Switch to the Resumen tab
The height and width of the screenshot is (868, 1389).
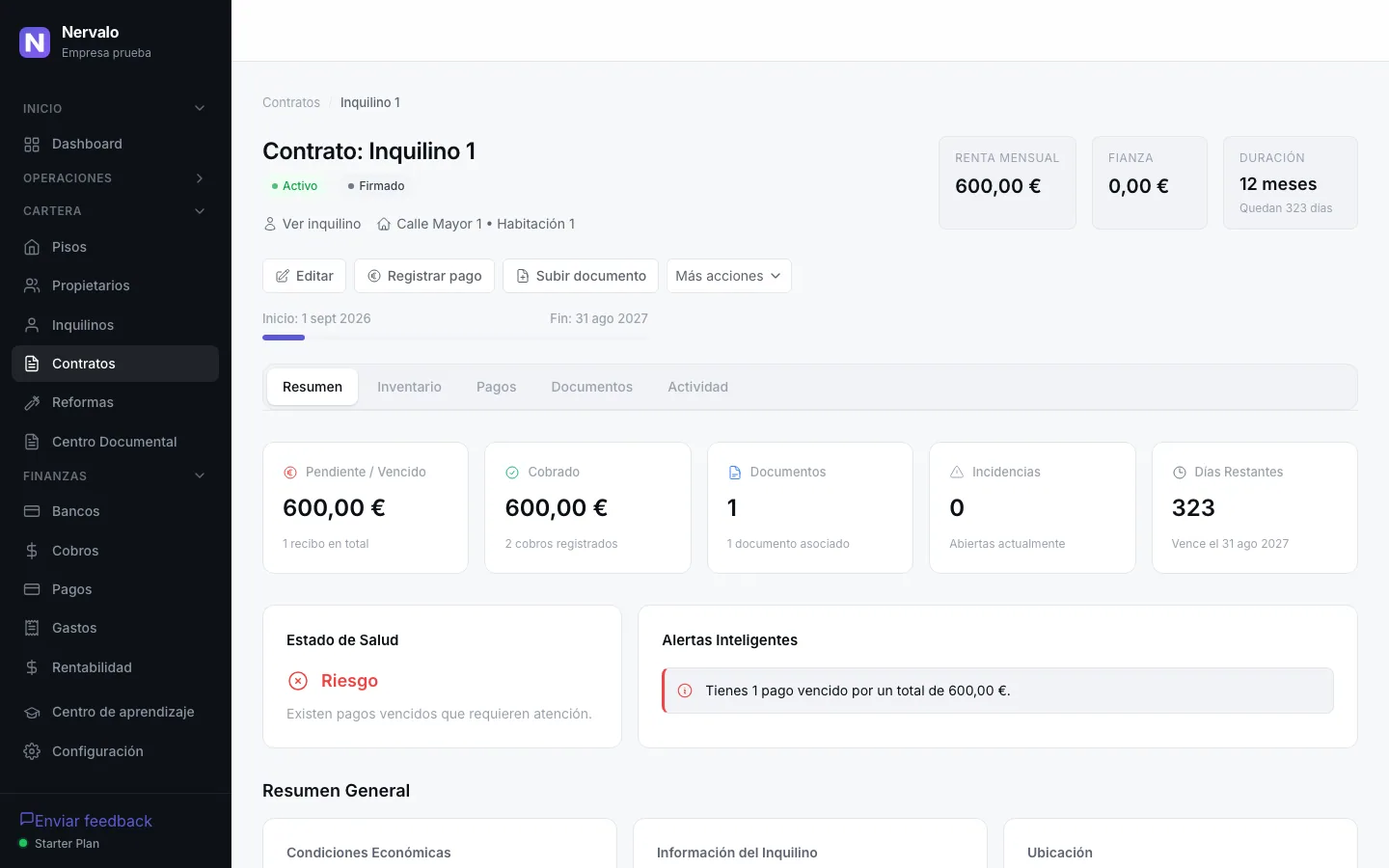click(313, 387)
